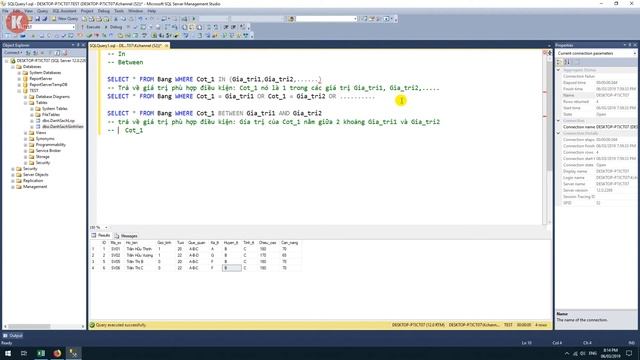Collapse the TEST database node
This screenshot has height=360, width=640.
pyautogui.click(x=19, y=91)
